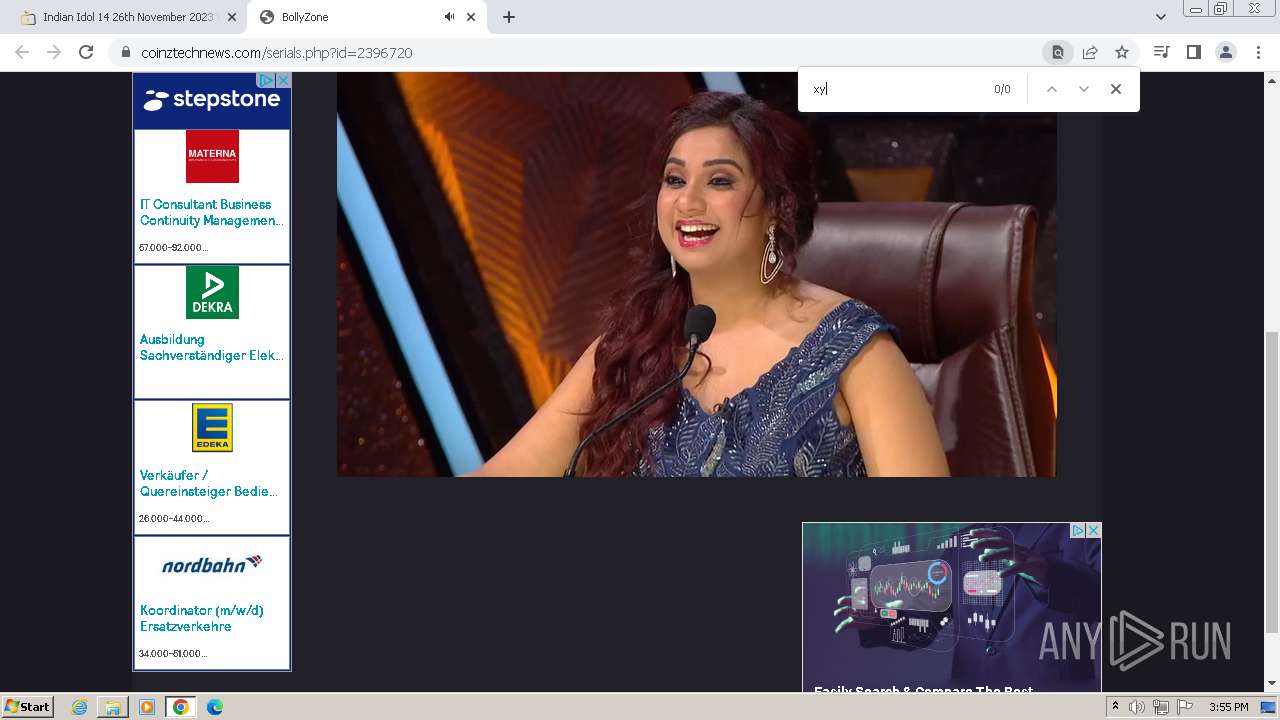The height and width of the screenshot is (720, 1280).
Task: Close the stepstone sidebar ad
Action: coord(283,80)
